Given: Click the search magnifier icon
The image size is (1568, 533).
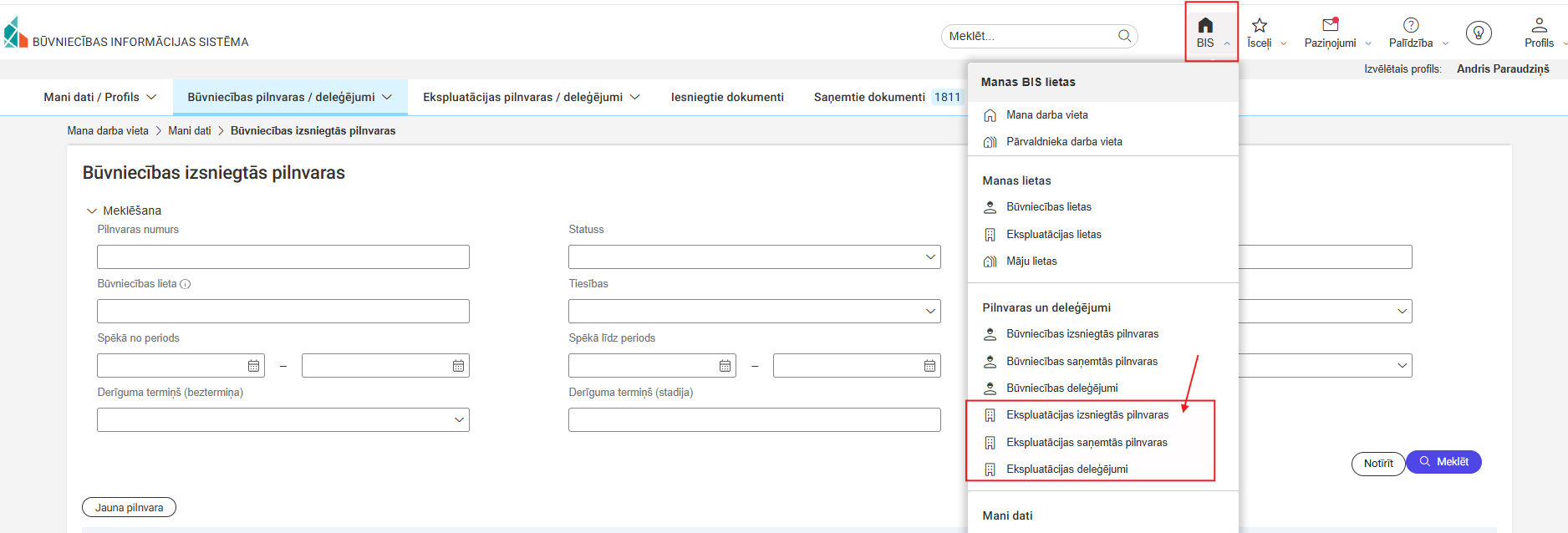Looking at the screenshot, I should [1124, 36].
